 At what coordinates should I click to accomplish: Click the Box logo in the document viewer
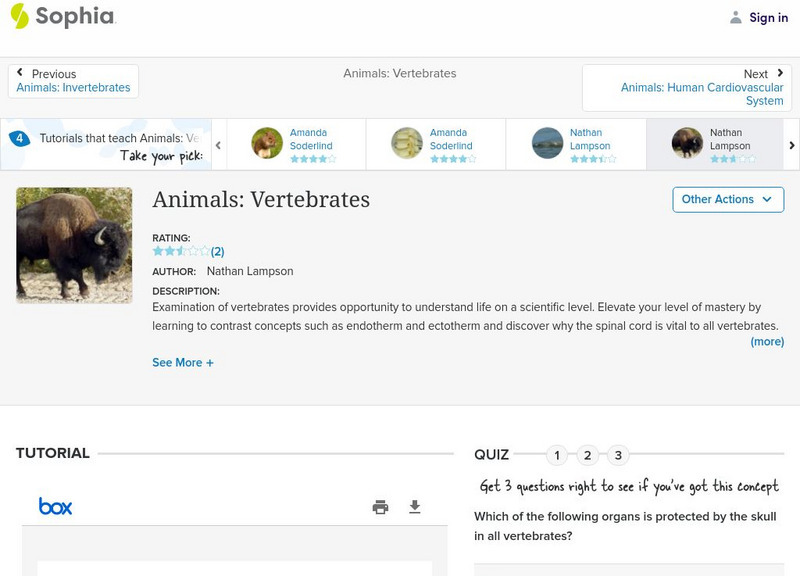click(x=57, y=506)
